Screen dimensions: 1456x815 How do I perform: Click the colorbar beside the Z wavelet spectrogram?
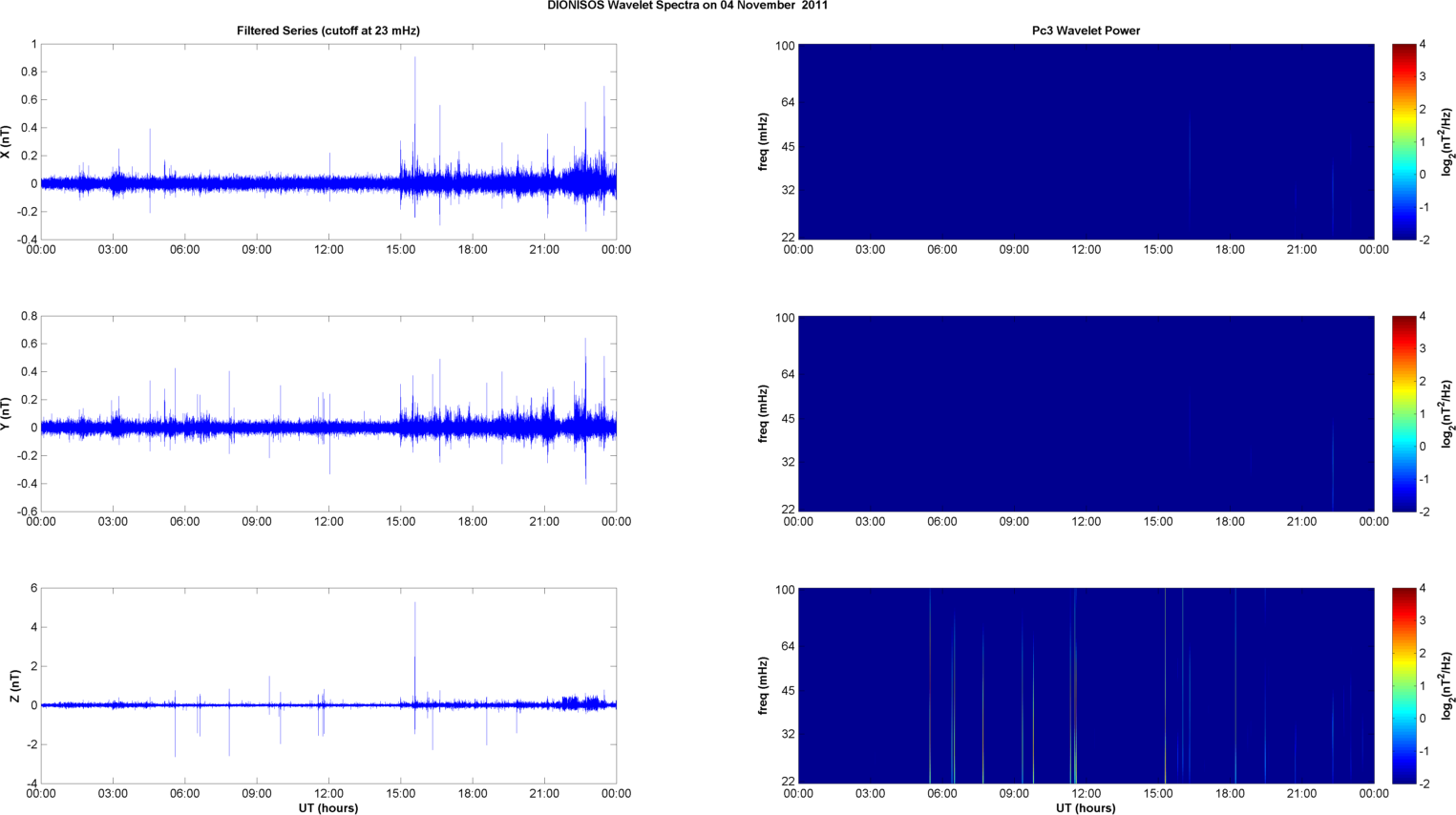pyautogui.click(x=1403, y=686)
